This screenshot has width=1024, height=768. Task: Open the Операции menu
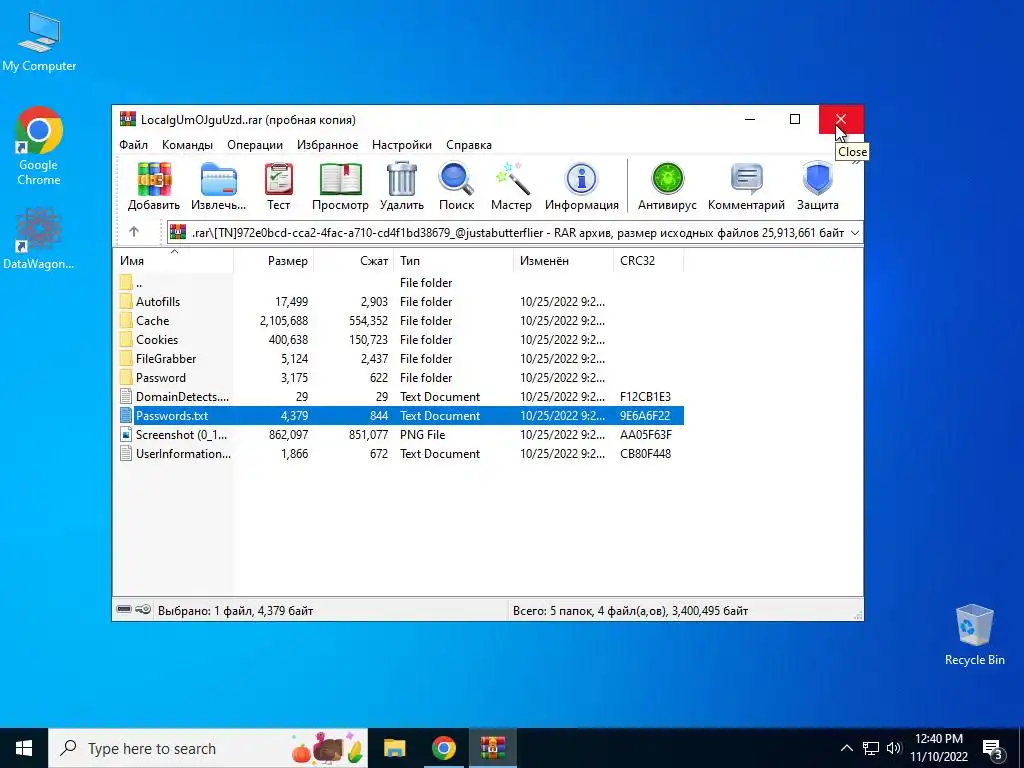[x=255, y=145]
